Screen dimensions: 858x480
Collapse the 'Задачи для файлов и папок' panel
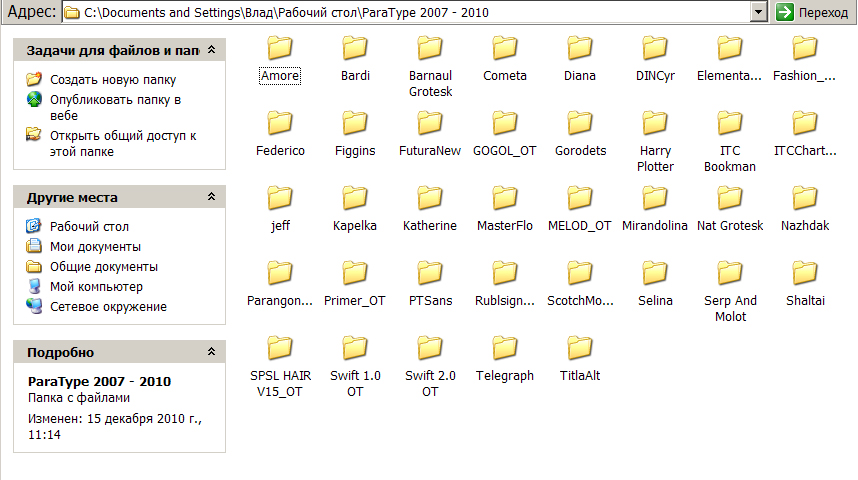pyautogui.click(x=211, y=50)
